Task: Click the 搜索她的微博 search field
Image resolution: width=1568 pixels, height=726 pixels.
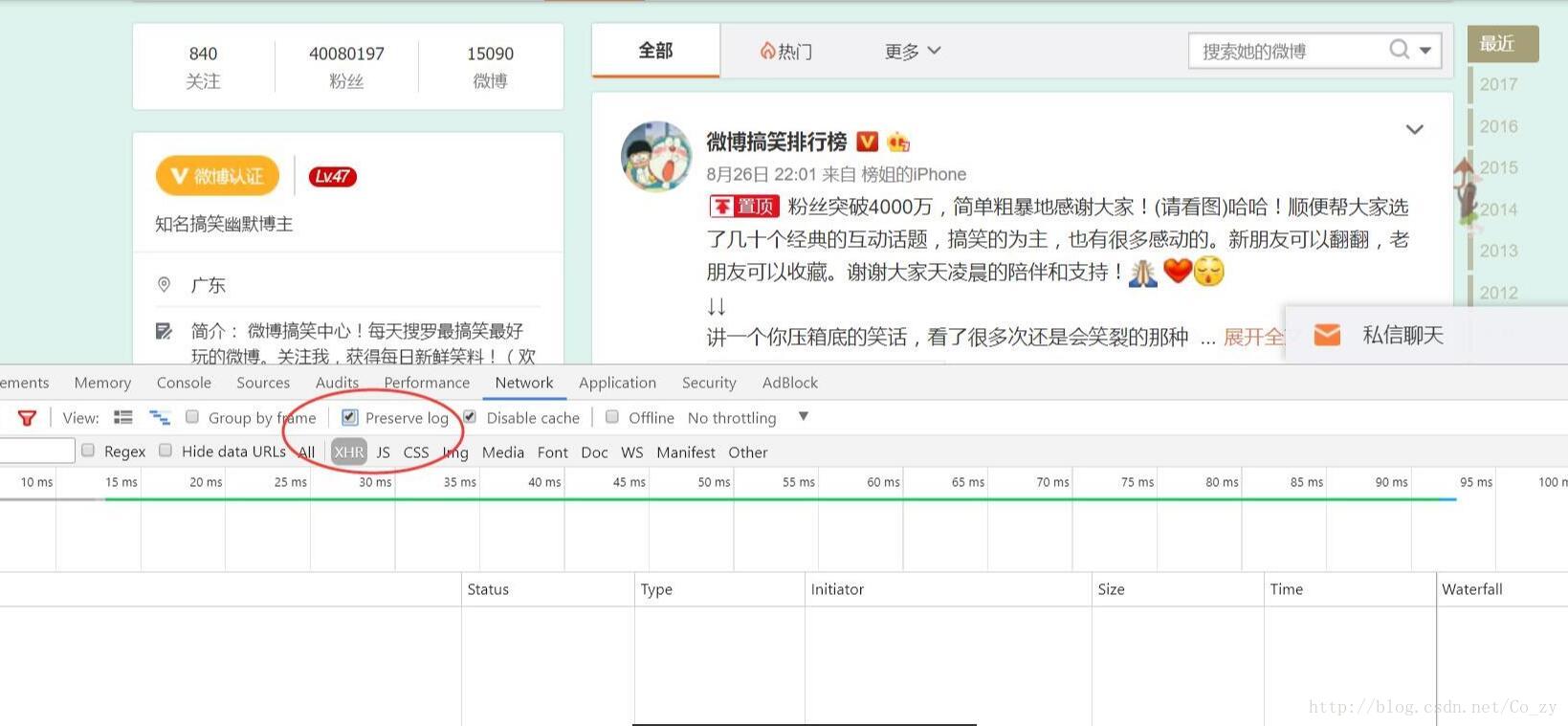Action: pyautogui.click(x=1287, y=51)
